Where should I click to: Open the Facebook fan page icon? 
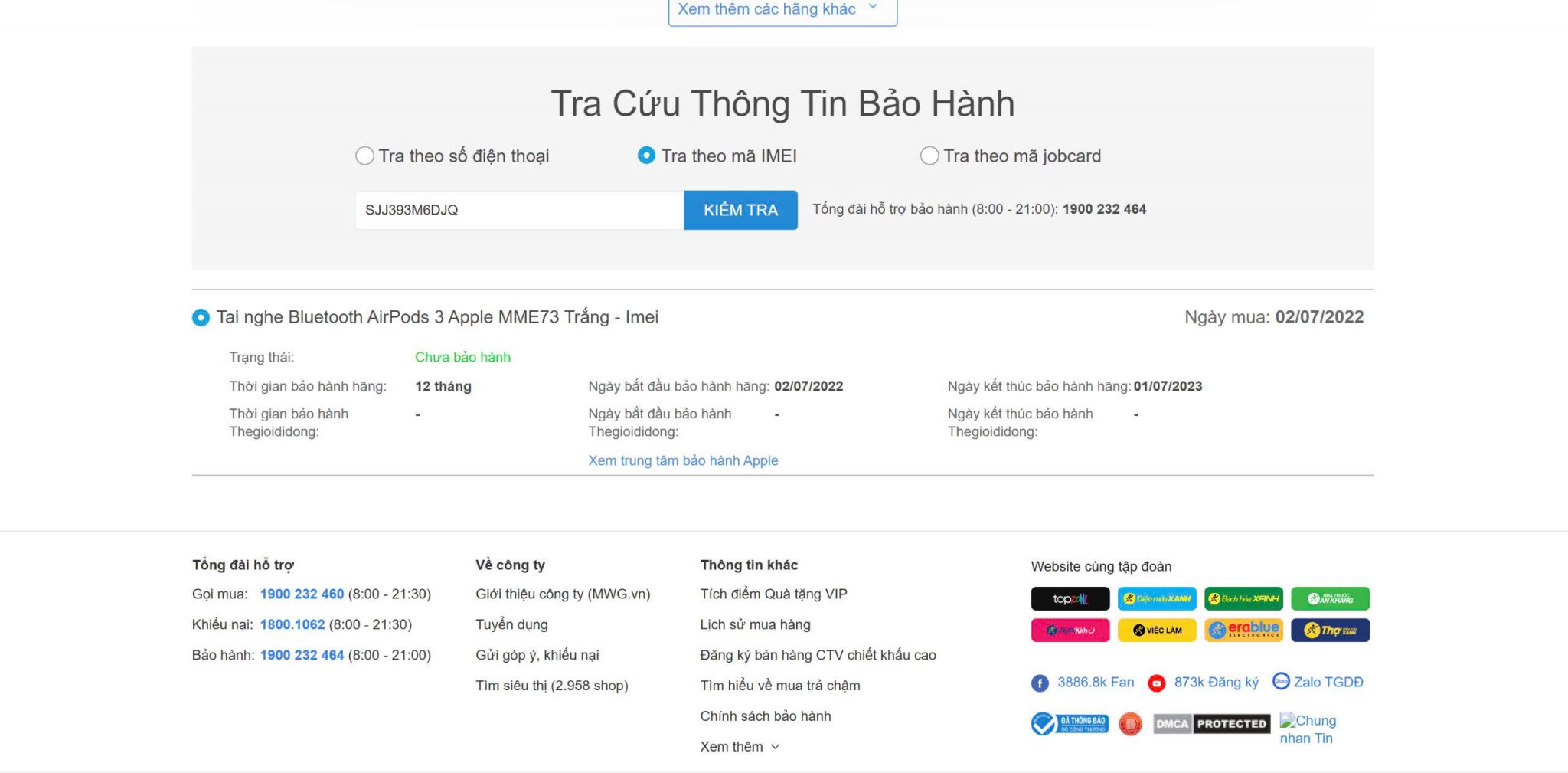point(1040,683)
